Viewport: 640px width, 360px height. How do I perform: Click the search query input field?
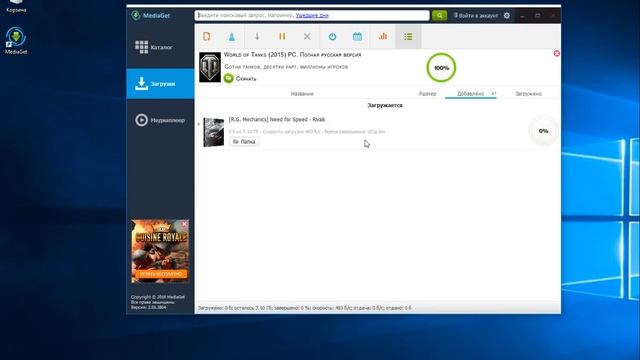pyautogui.click(x=312, y=16)
